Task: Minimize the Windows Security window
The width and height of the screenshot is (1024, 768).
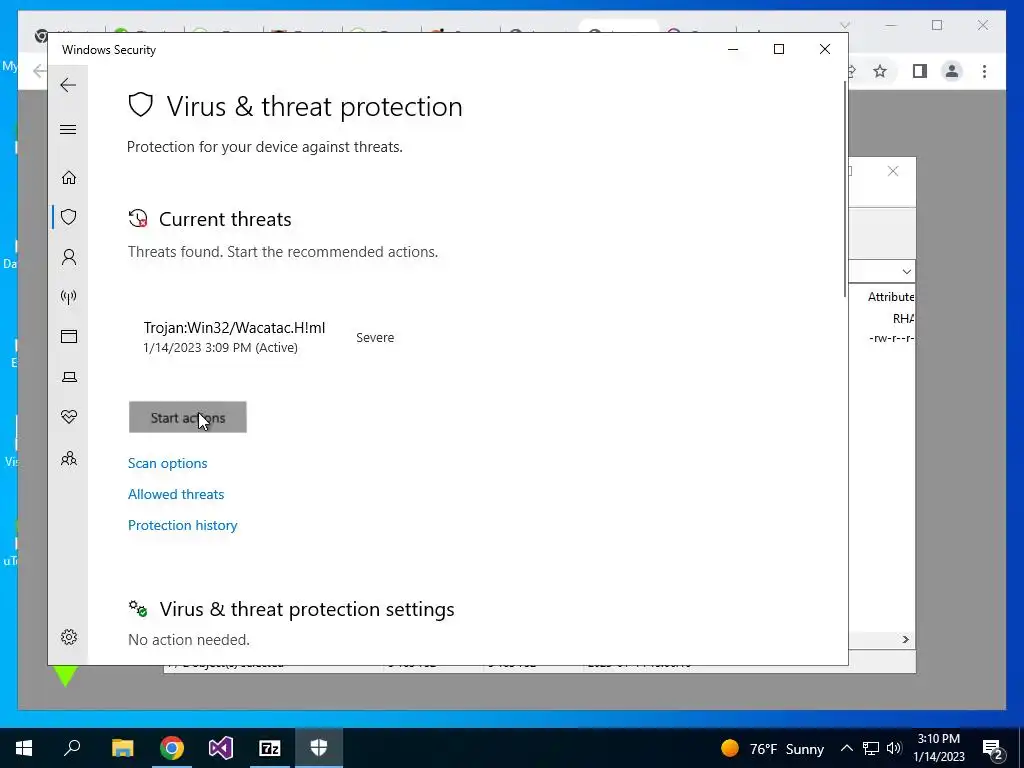Action: coord(733,49)
